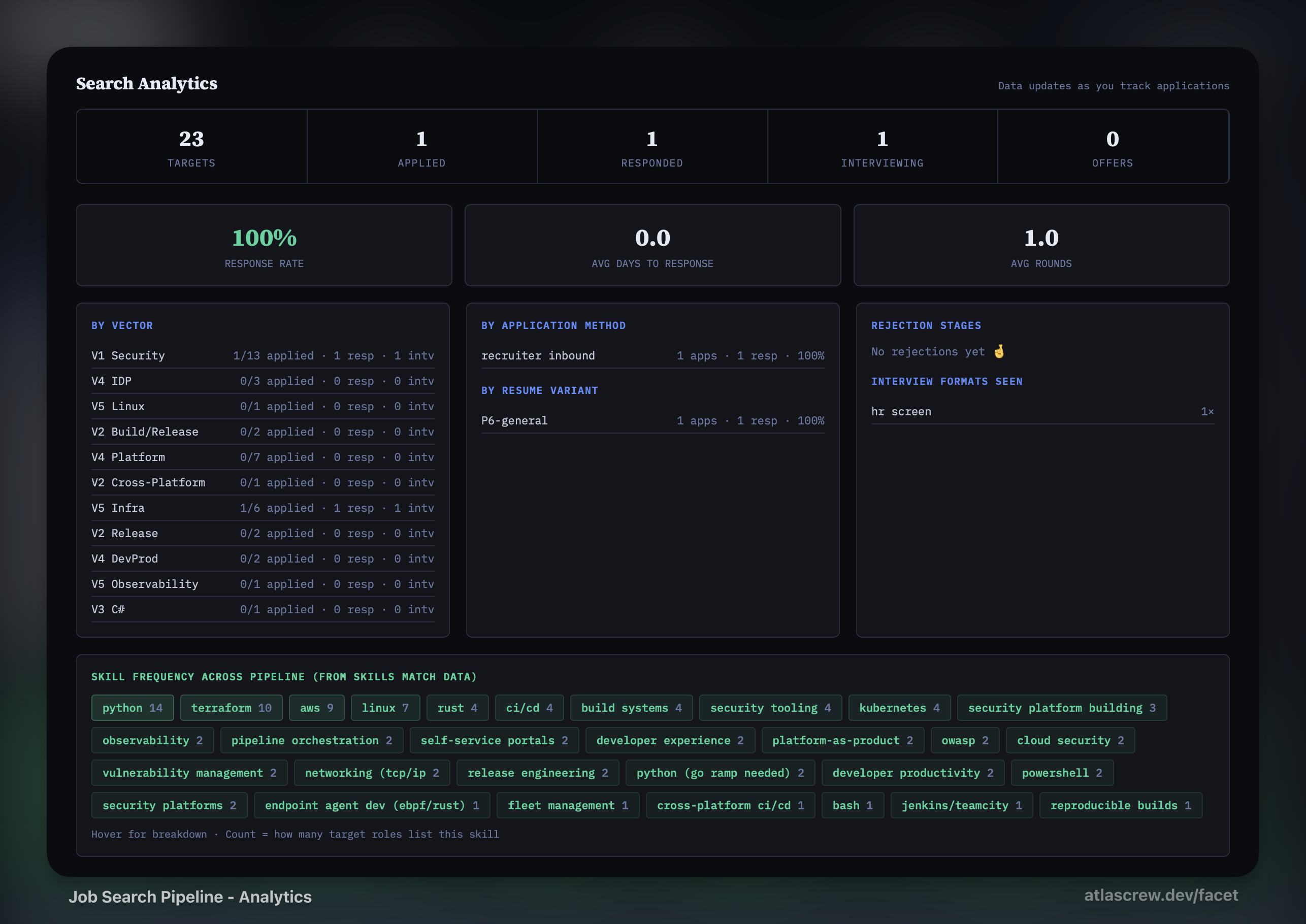The image size is (1306, 924).
Task: Click the recruiter inbound application method row
Action: (652, 355)
